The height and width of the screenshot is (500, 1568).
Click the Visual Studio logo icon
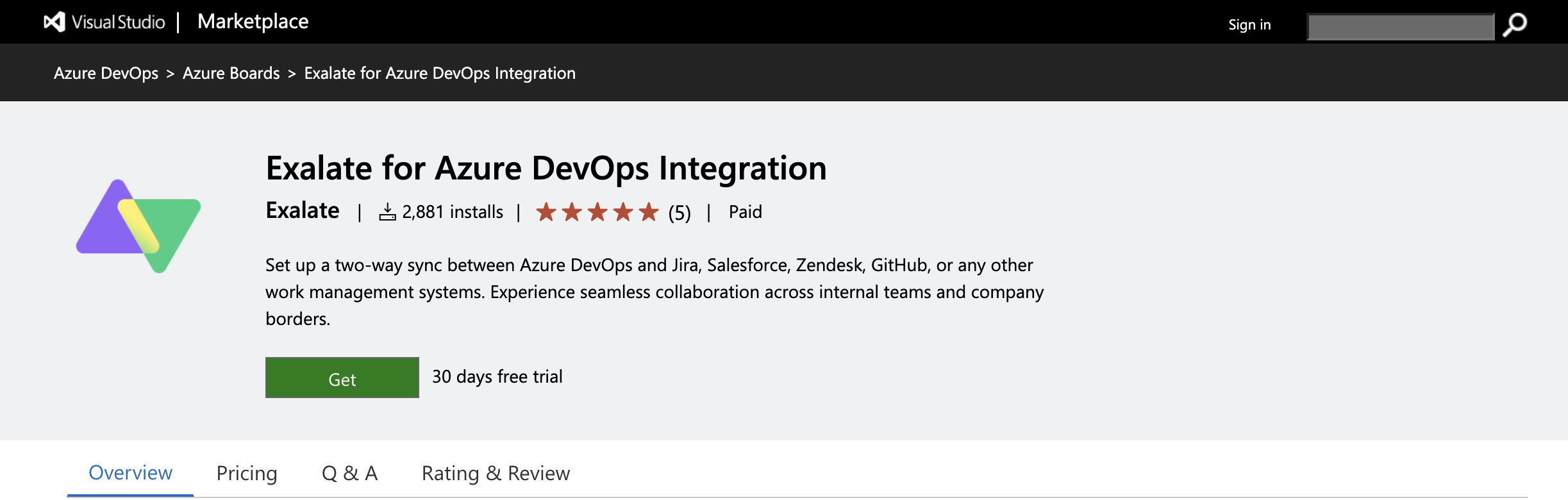click(x=54, y=22)
